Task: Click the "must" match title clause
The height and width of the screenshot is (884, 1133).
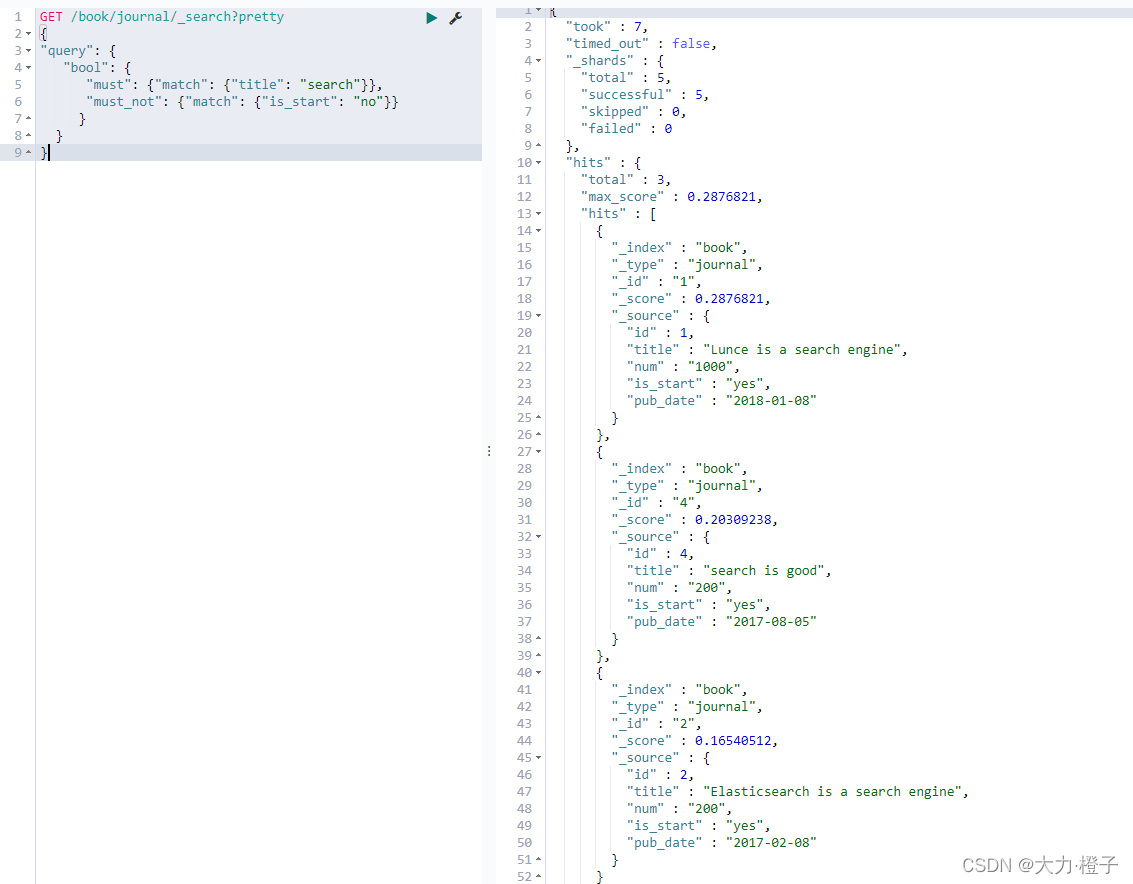Action: (234, 85)
